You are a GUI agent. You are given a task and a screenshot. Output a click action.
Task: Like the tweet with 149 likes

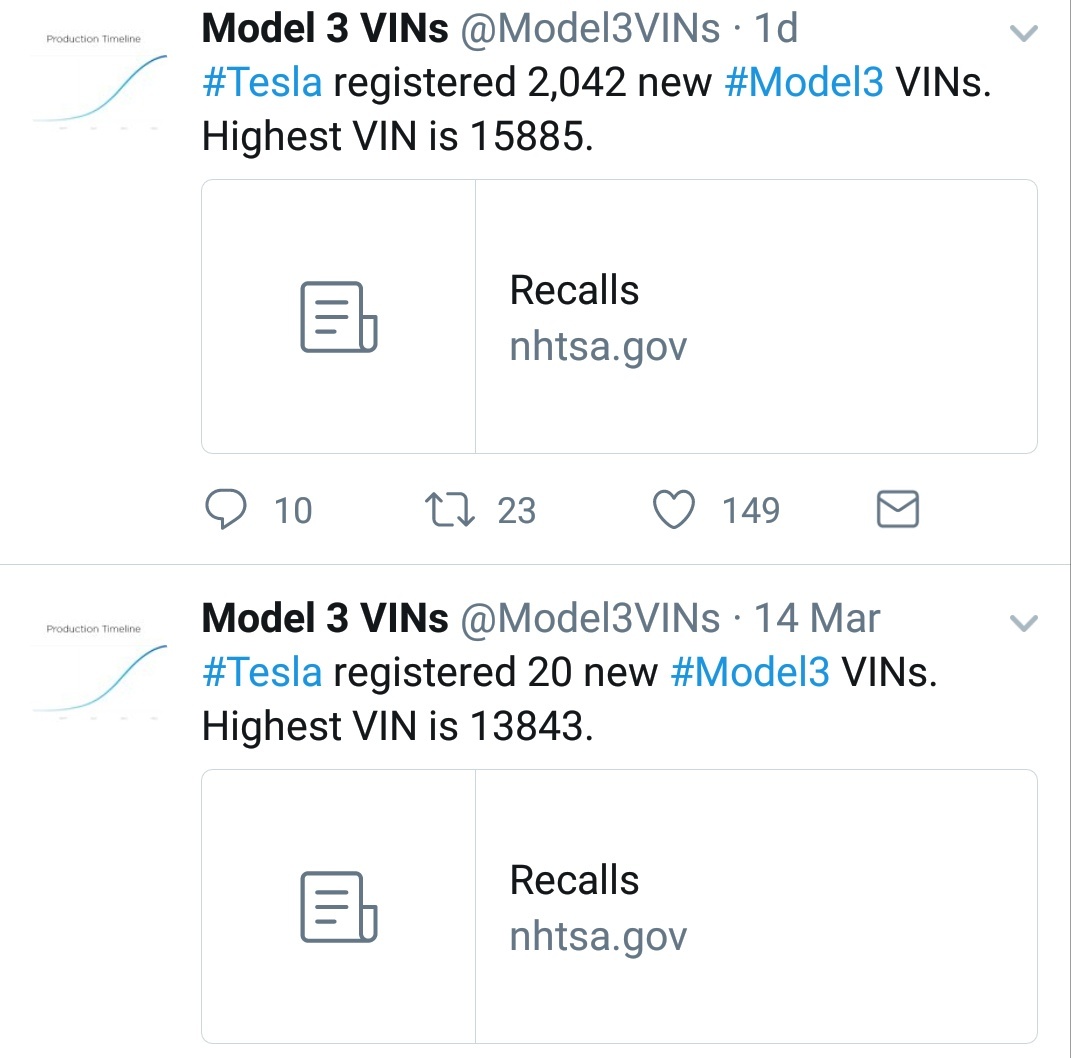(x=673, y=510)
